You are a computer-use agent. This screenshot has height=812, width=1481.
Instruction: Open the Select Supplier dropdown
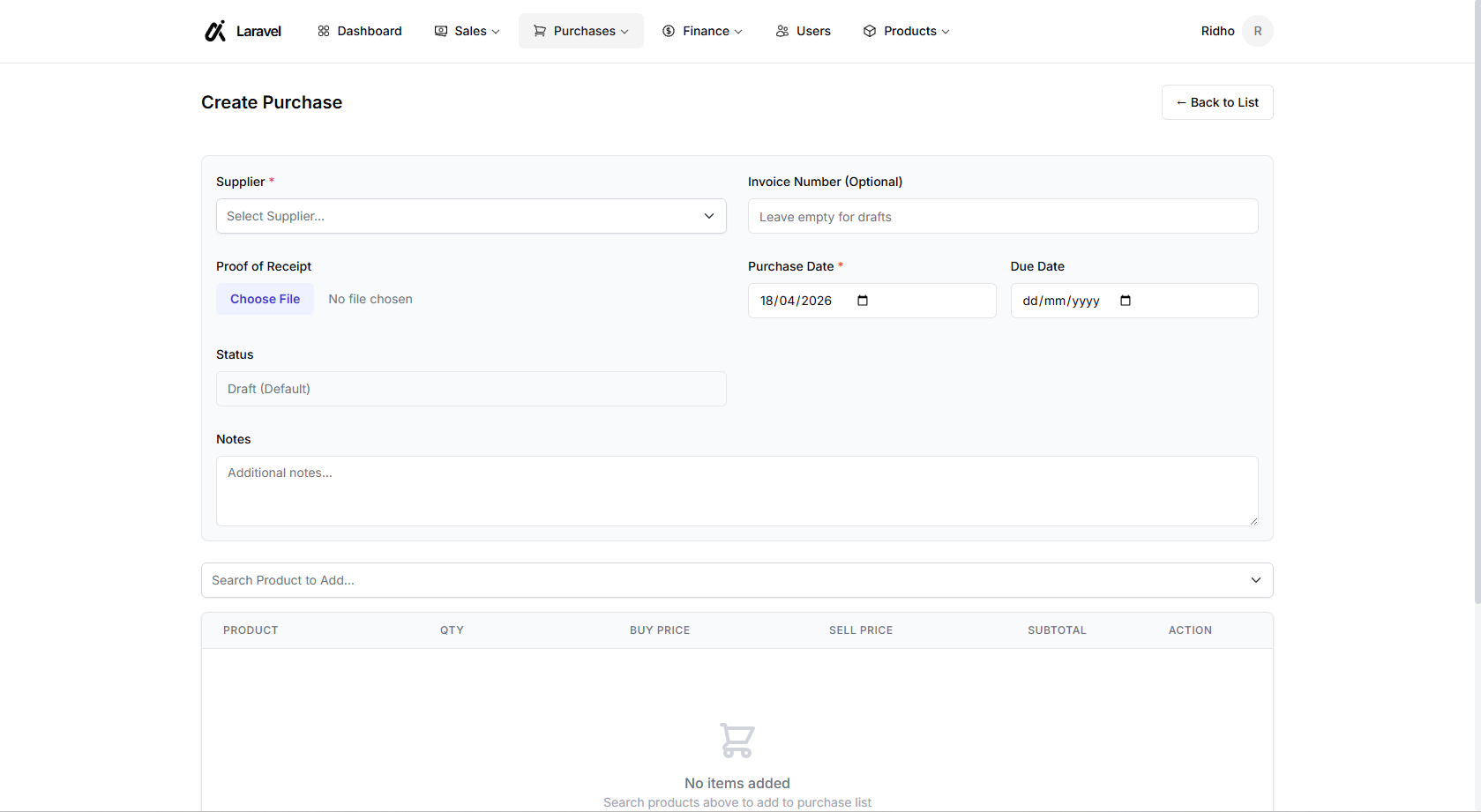(471, 216)
